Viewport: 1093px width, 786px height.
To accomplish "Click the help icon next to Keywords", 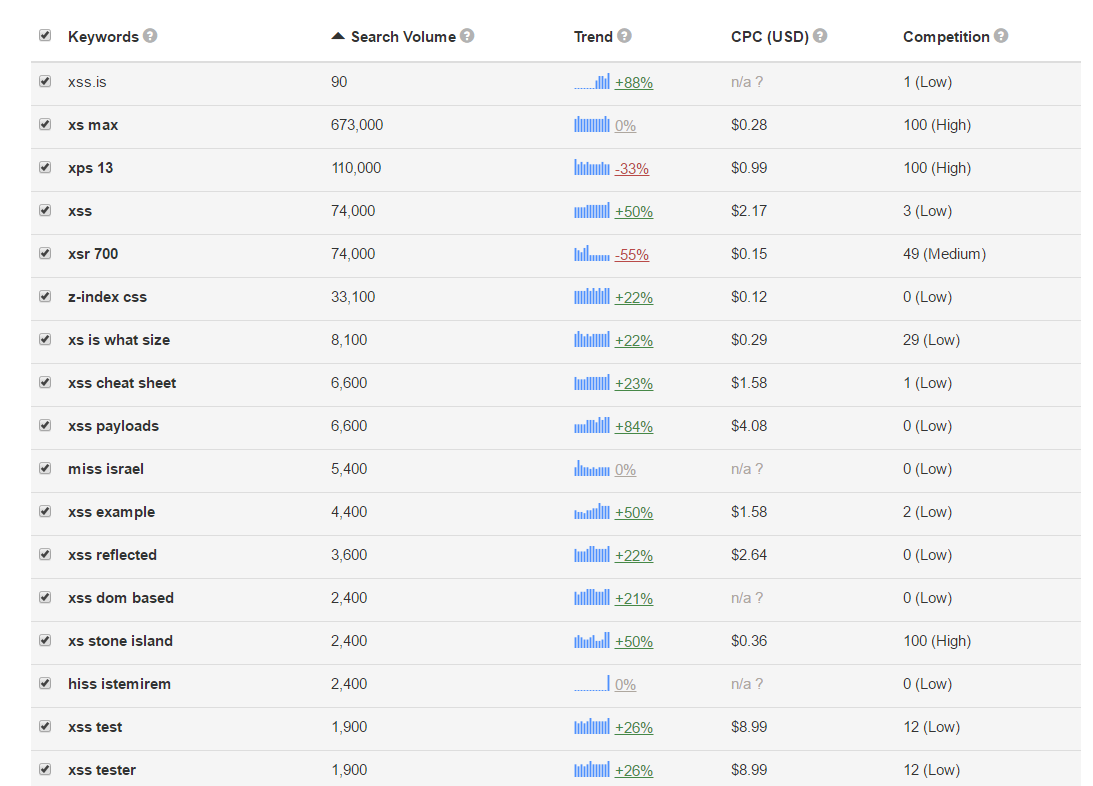I will pos(150,36).
